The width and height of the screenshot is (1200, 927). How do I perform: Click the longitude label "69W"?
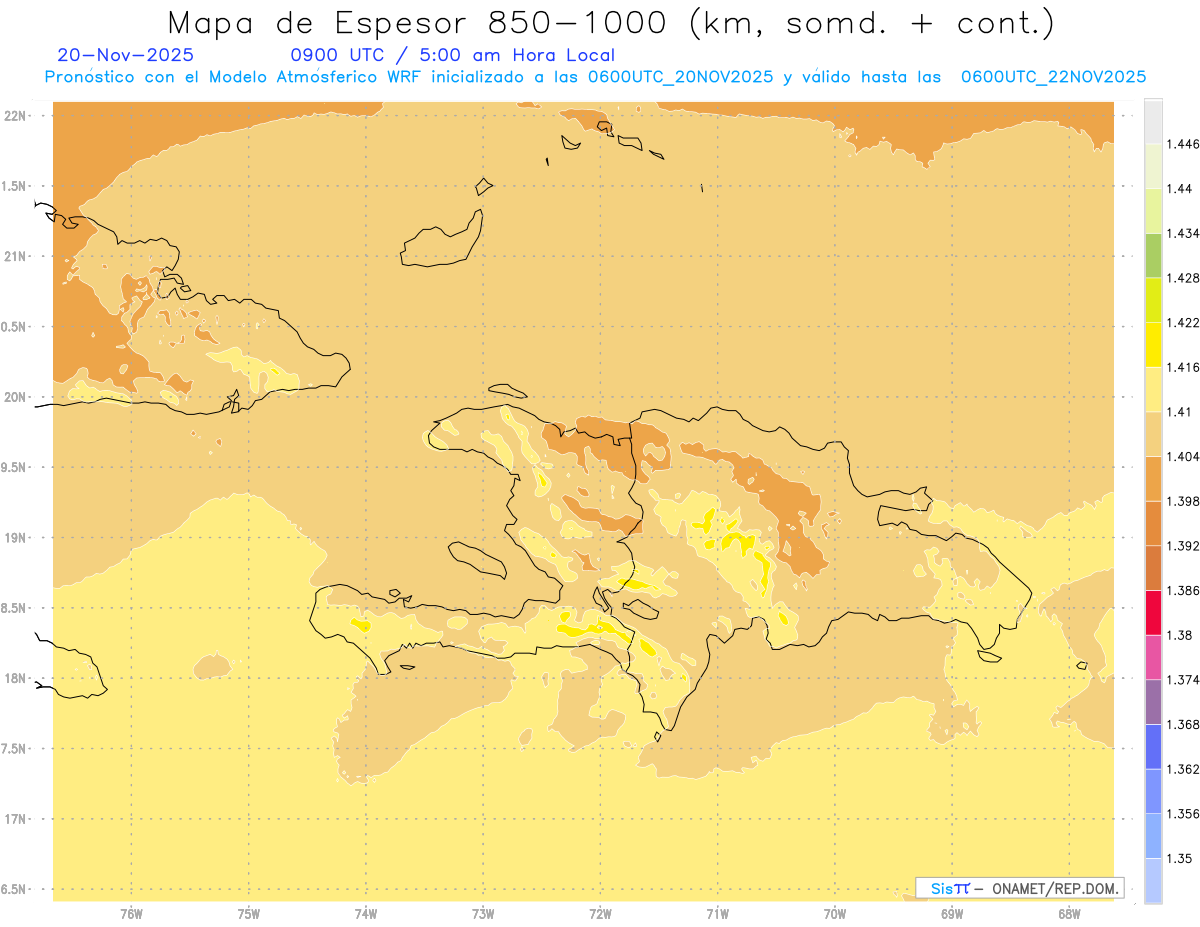(x=952, y=914)
